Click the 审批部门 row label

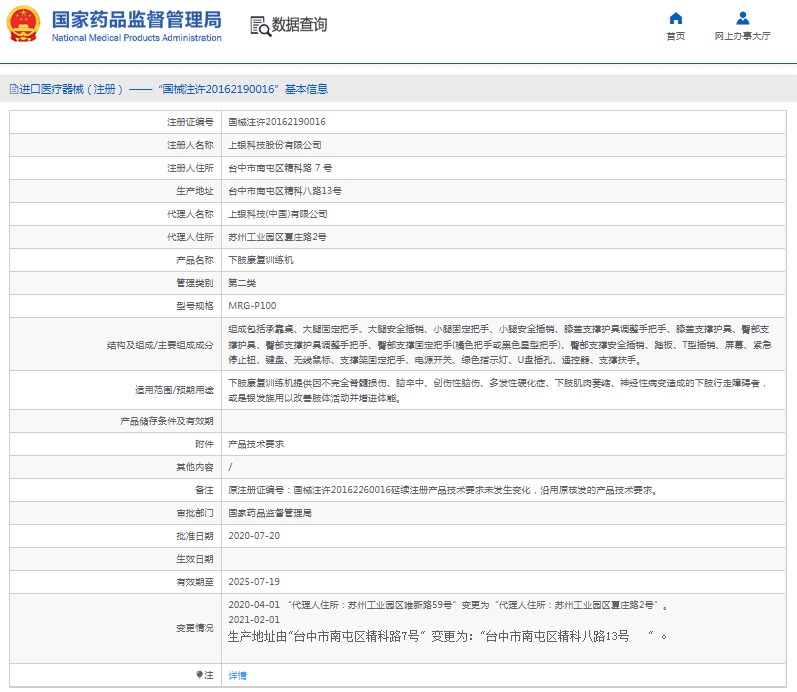195,513
